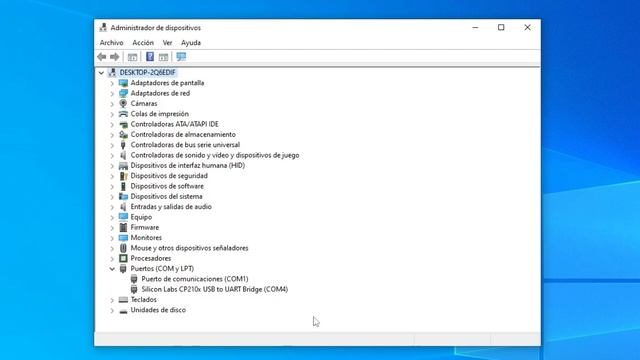This screenshot has width=640, height=360.
Task: Click the Dispositivos de seguridad icon
Action: coord(123,176)
